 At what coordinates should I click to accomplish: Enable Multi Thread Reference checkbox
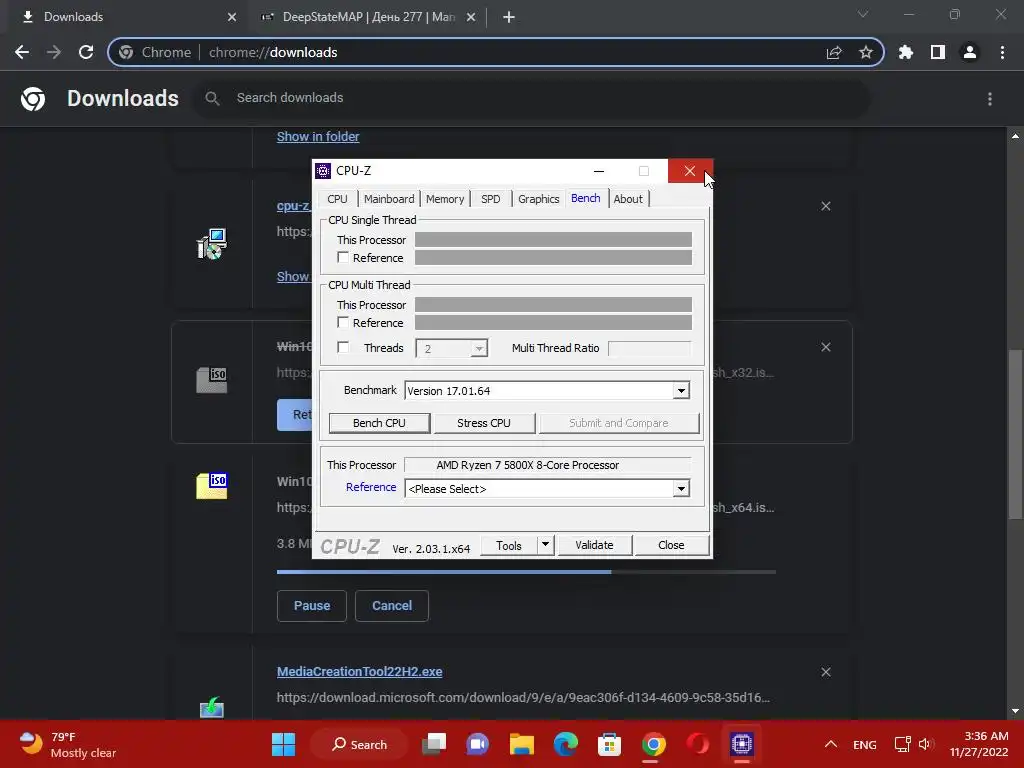[343, 322]
